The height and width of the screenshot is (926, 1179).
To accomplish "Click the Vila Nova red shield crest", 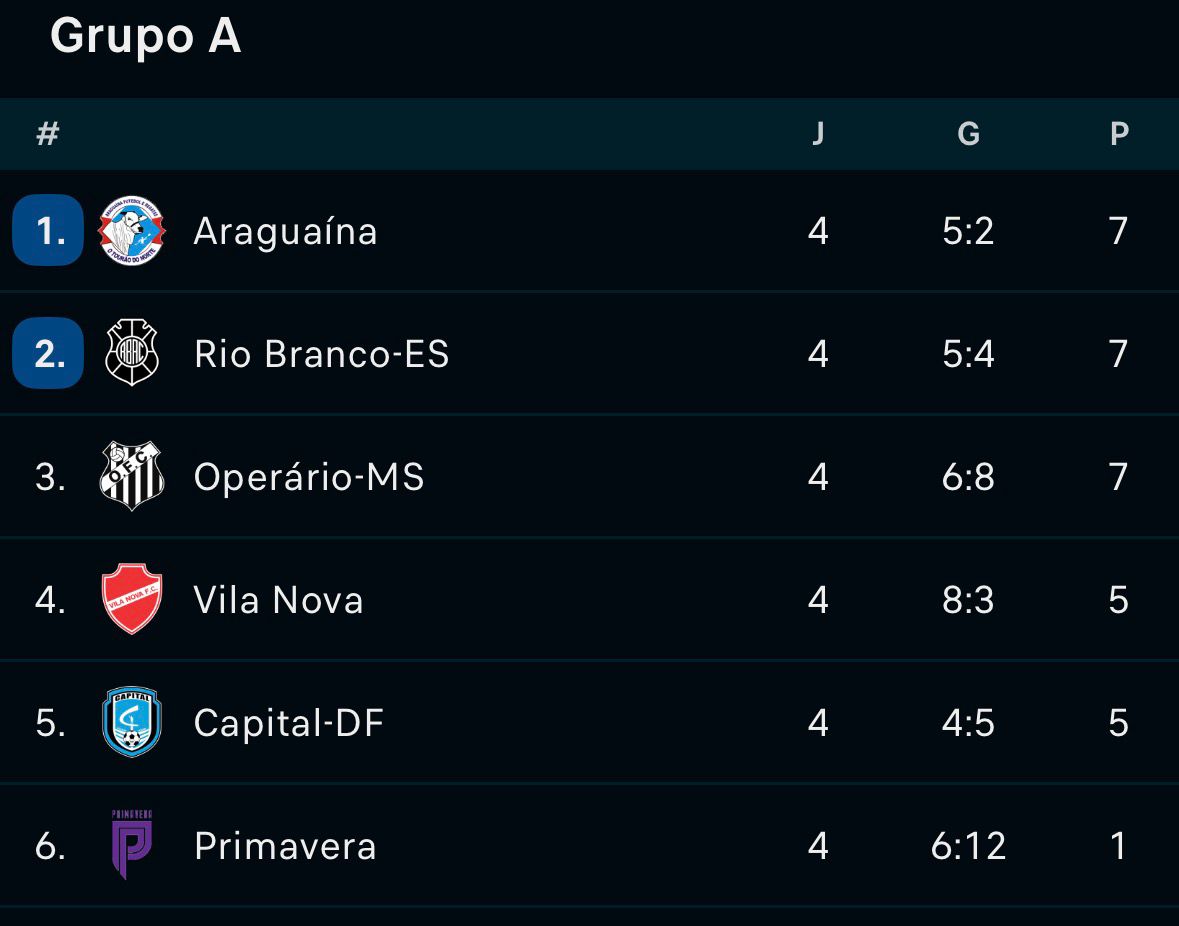I will pos(132,600).
